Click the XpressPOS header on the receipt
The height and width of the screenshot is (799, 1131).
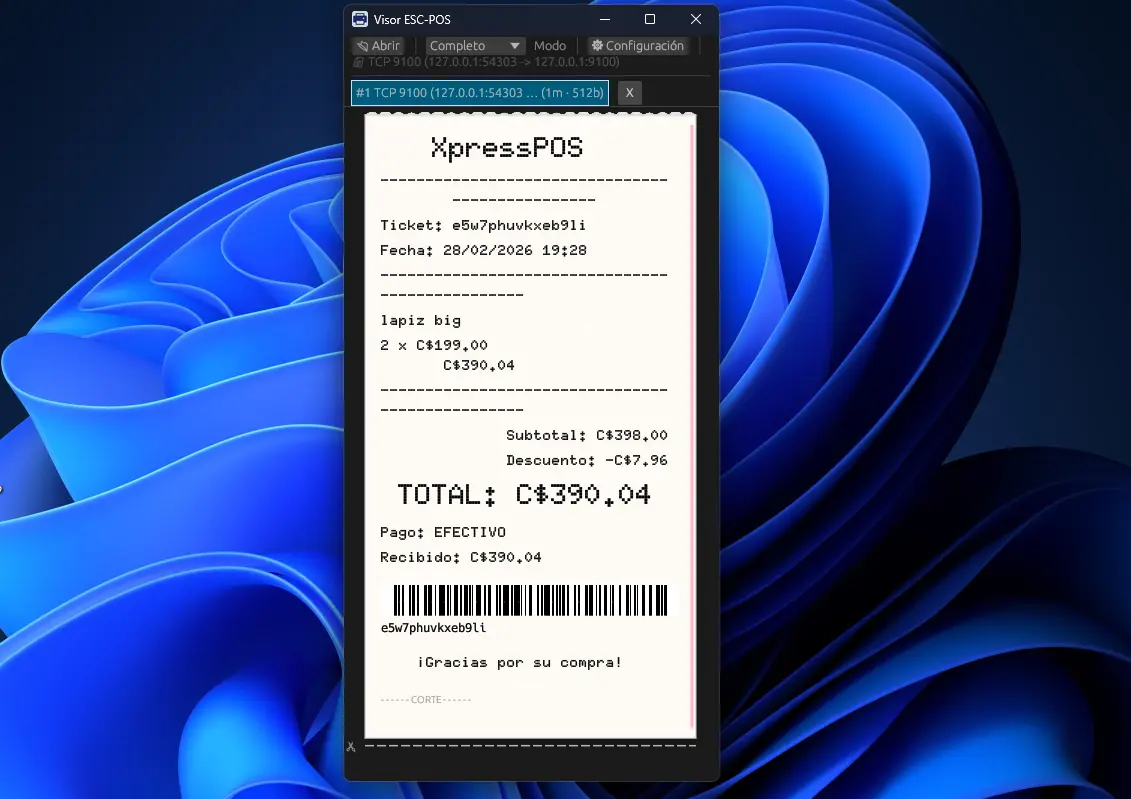pyautogui.click(x=507, y=147)
